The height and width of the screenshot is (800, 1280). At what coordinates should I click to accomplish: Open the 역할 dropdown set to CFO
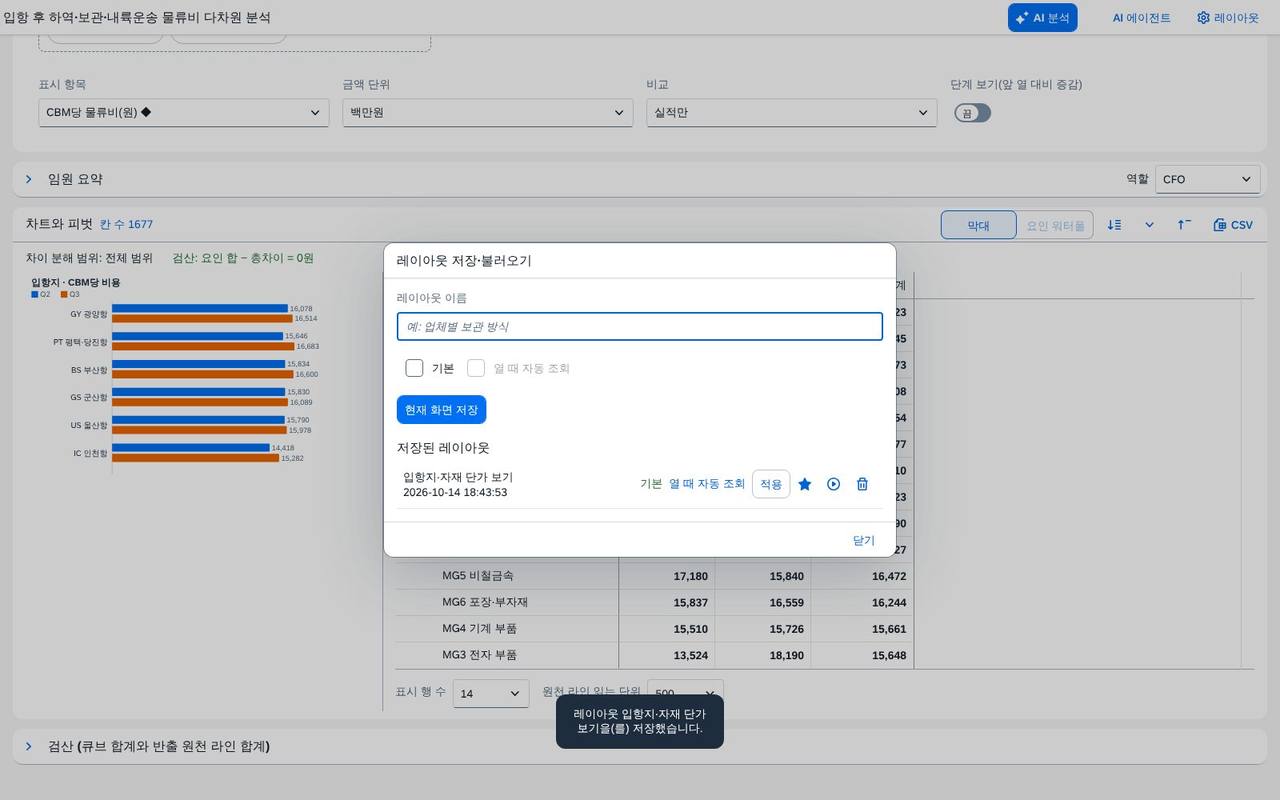1208,179
